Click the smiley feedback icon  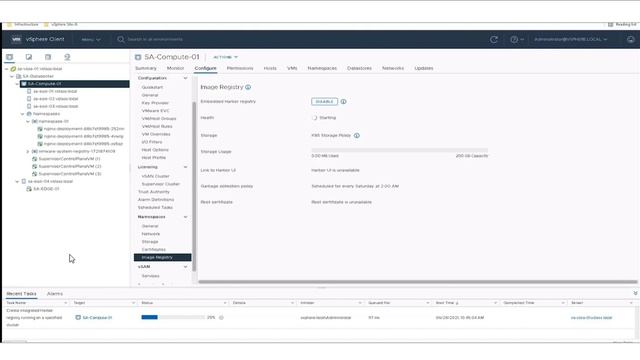point(631,40)
